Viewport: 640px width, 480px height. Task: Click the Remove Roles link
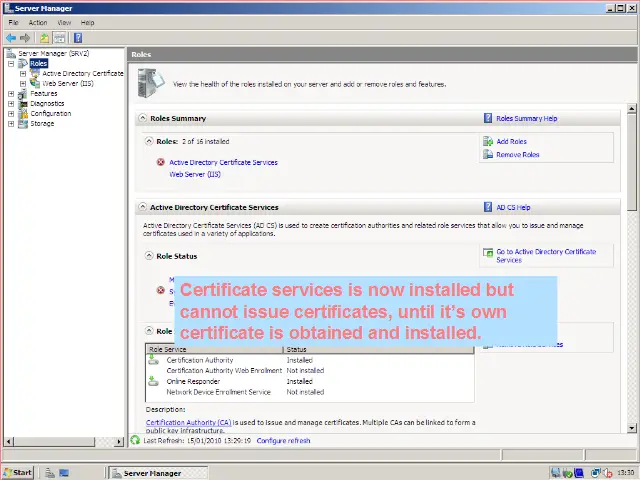(x=518, y=154)
